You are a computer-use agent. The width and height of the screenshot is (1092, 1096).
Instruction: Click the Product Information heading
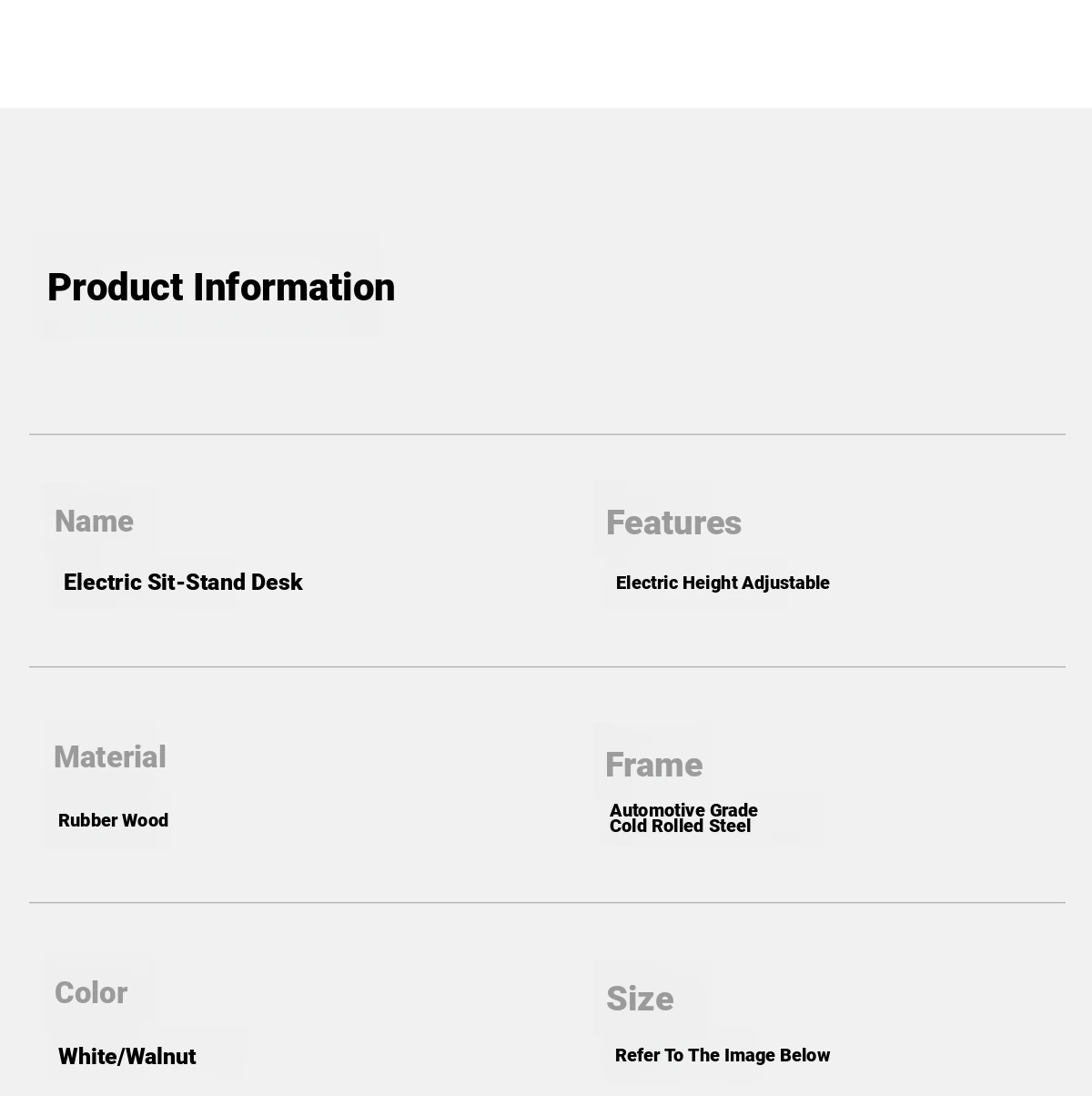click(221, 288)
